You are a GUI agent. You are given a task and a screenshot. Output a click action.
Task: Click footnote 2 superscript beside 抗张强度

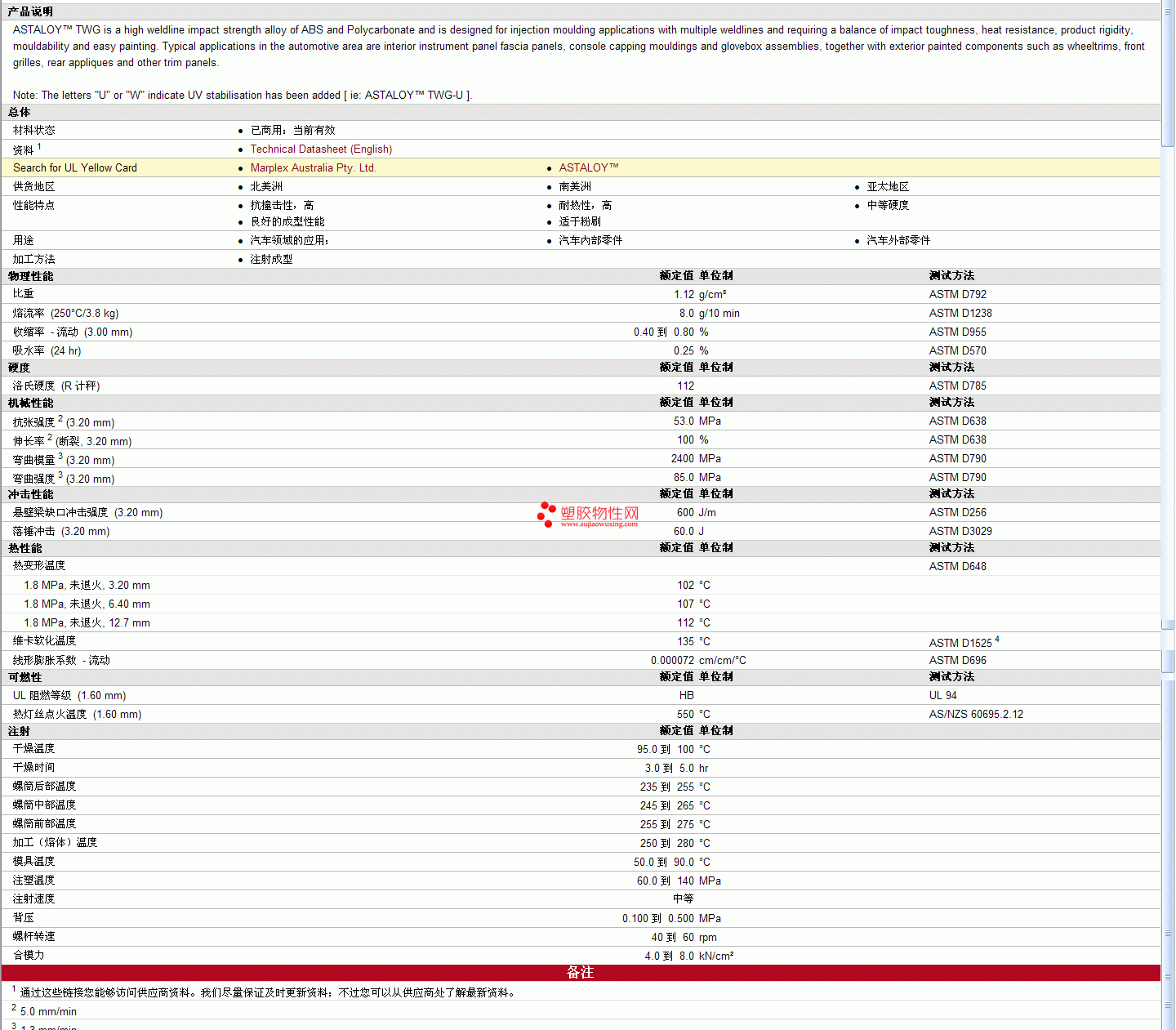[60, 418]
